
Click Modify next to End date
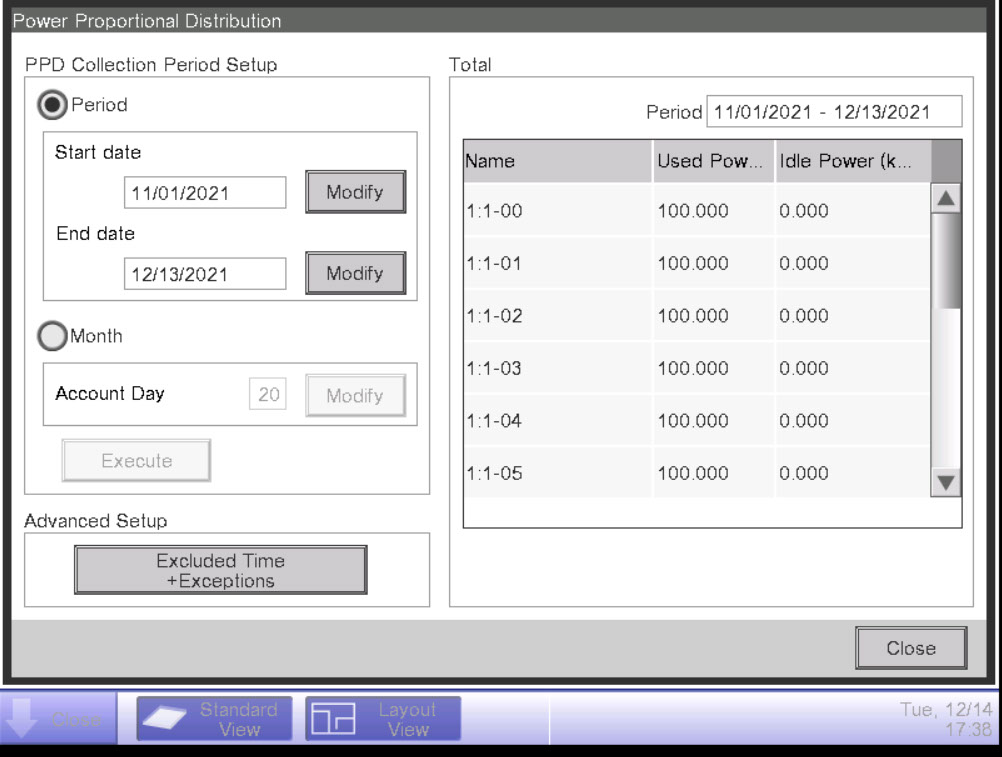click(355, 273)
